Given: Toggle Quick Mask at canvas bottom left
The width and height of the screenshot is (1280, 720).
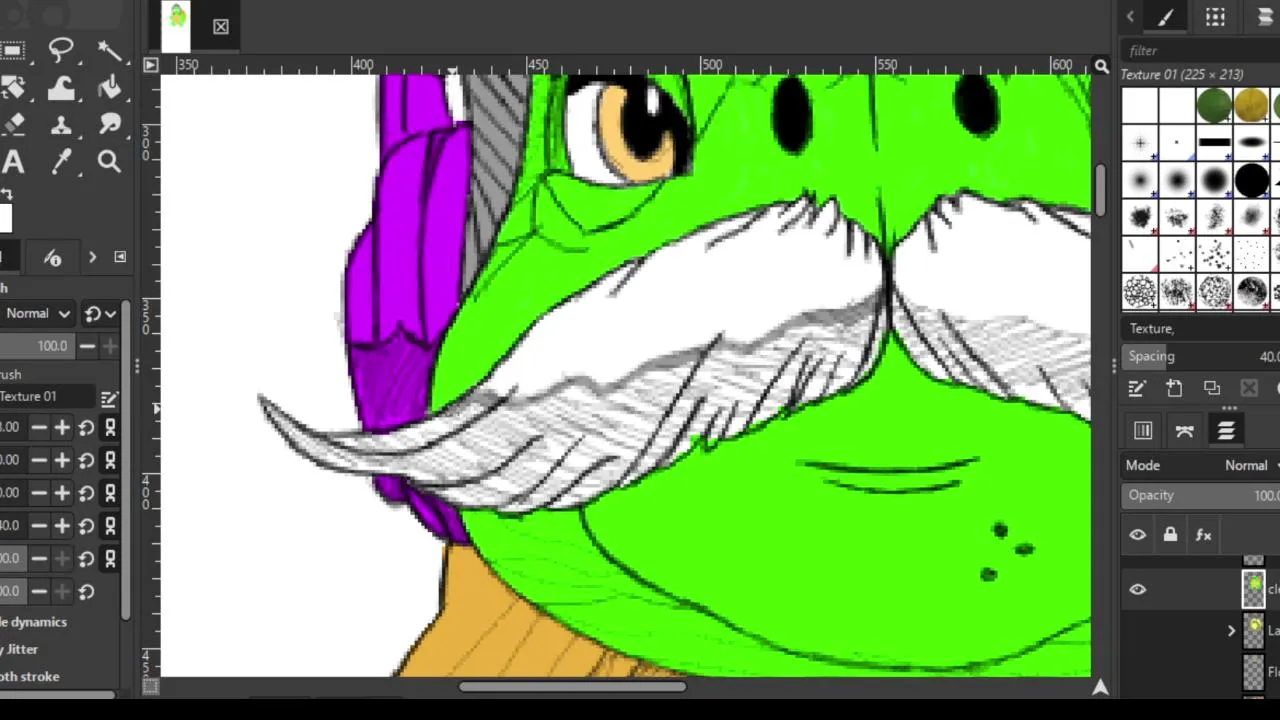Looking at the screenshot, I should (x=150, y=687).
